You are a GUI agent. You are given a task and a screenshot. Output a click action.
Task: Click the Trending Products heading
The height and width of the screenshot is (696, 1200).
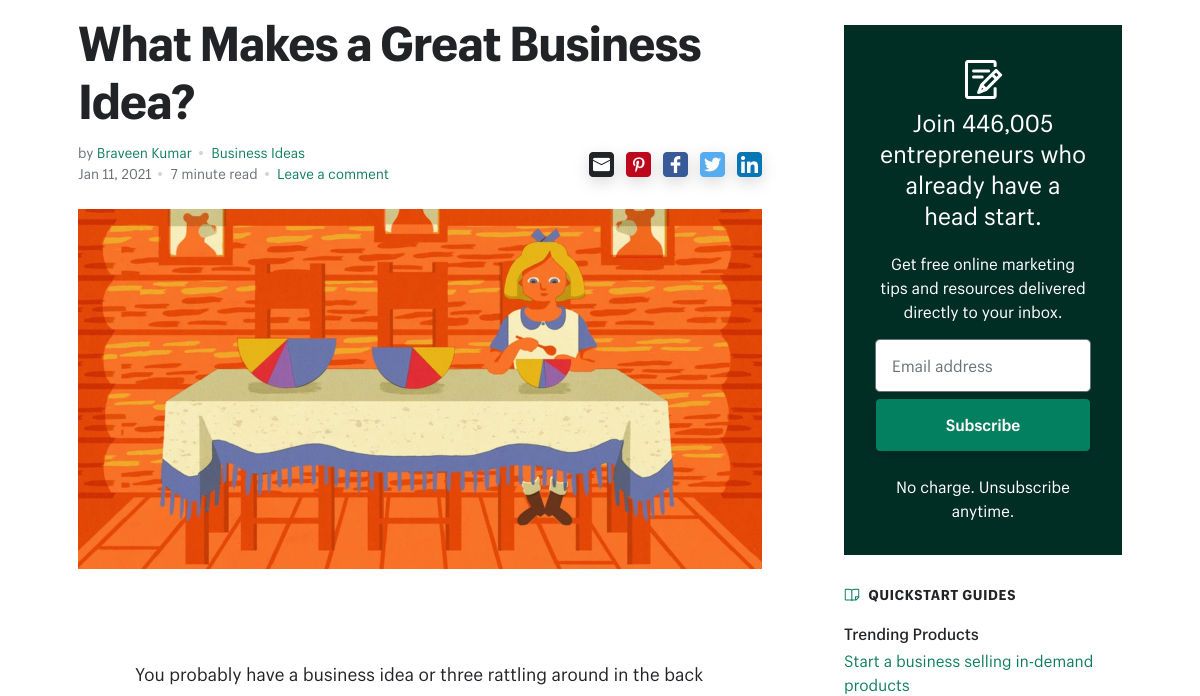[911, 634]
